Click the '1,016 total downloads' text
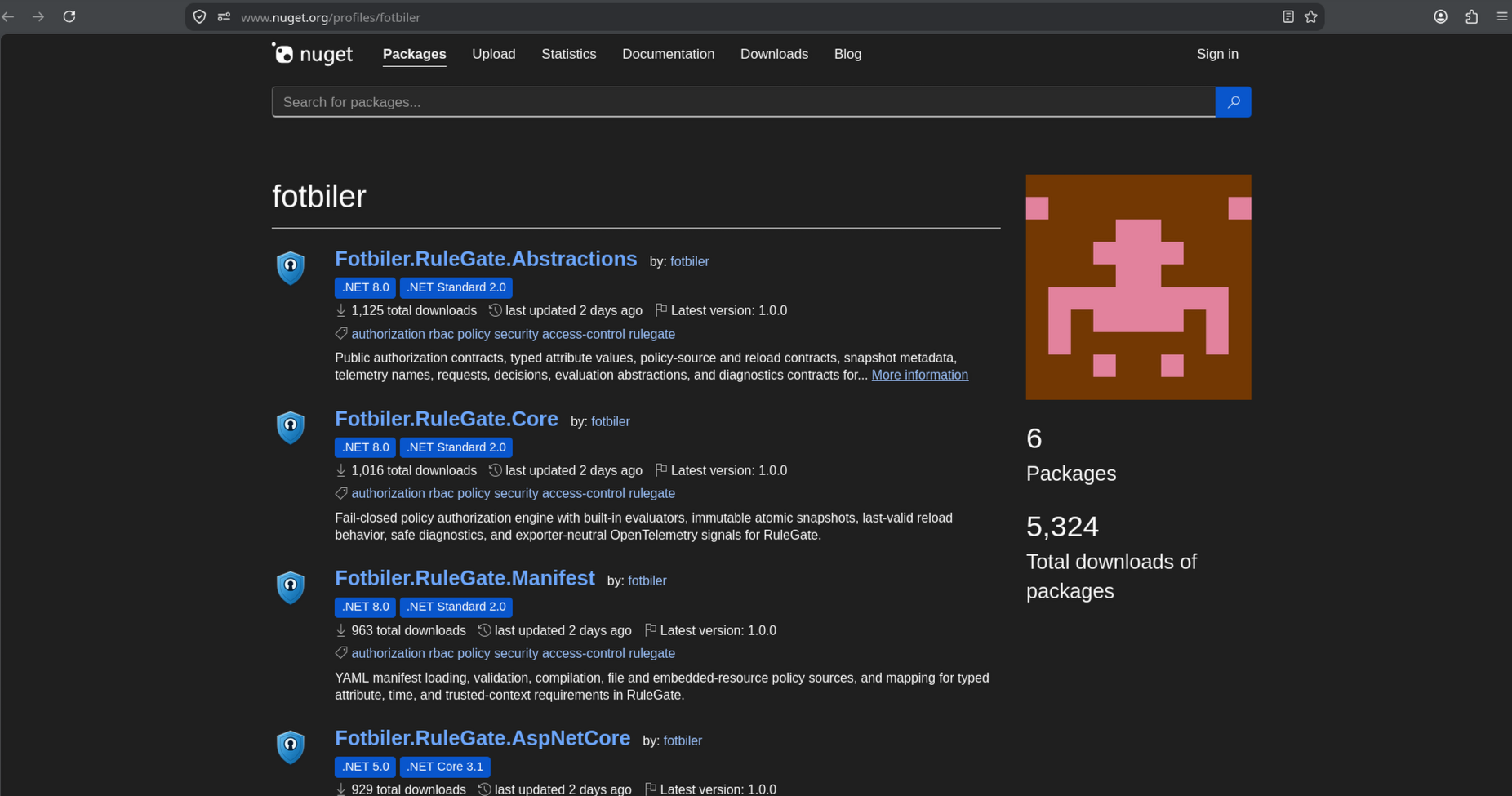This screenshot has height=796, width=1512. coord(414,470)
